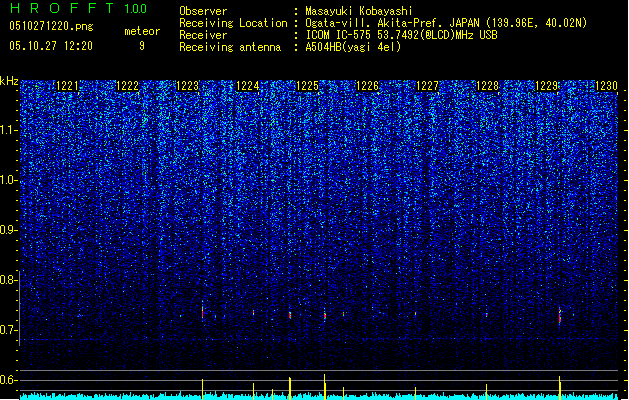Click the yellow intensity spike below 1229
The height and width of the screenshot is (400, 629).
(560, 388)
